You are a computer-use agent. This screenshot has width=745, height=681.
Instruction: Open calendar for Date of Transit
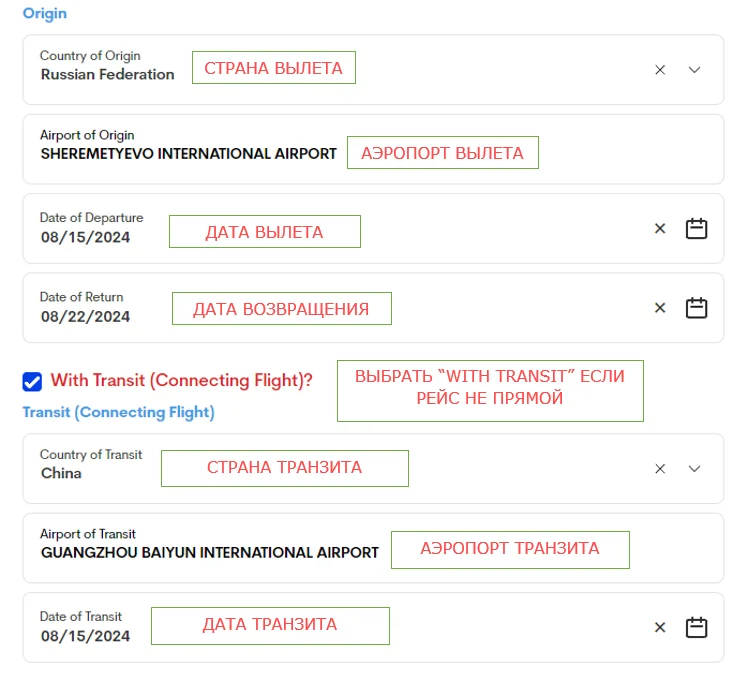696,628
